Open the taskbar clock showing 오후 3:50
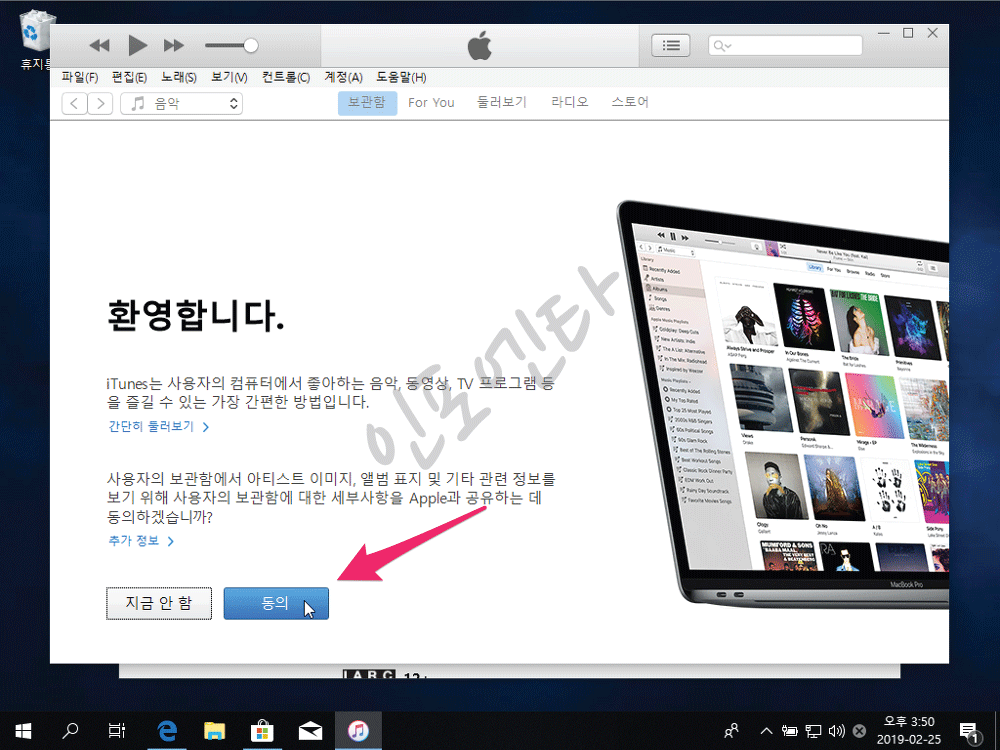The width and height of the screenshot is (1000, 750). tap(908, 731)
